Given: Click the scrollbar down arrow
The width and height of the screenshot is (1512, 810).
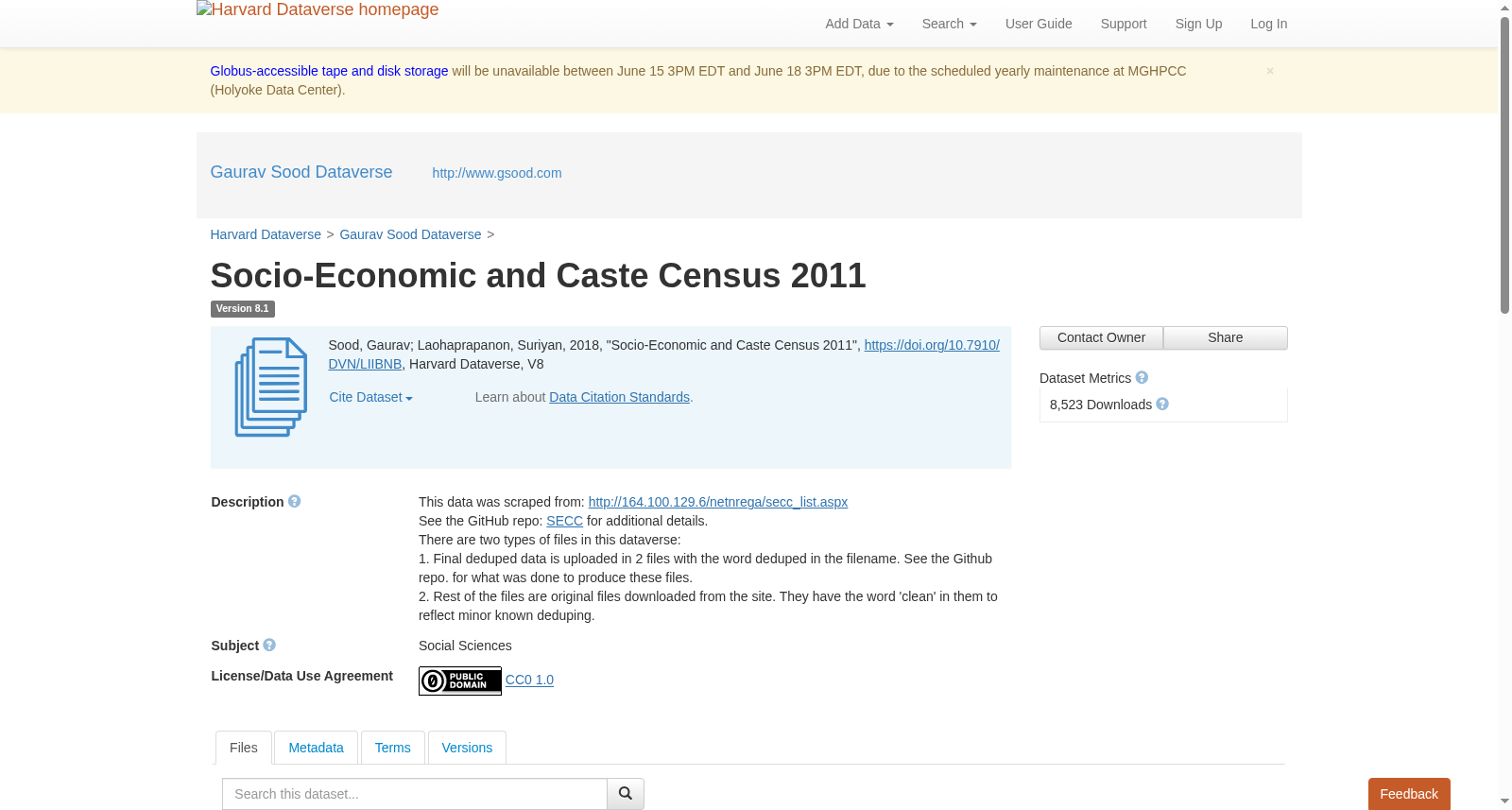Looking at the screenshot, I should tap(1504, 801).
